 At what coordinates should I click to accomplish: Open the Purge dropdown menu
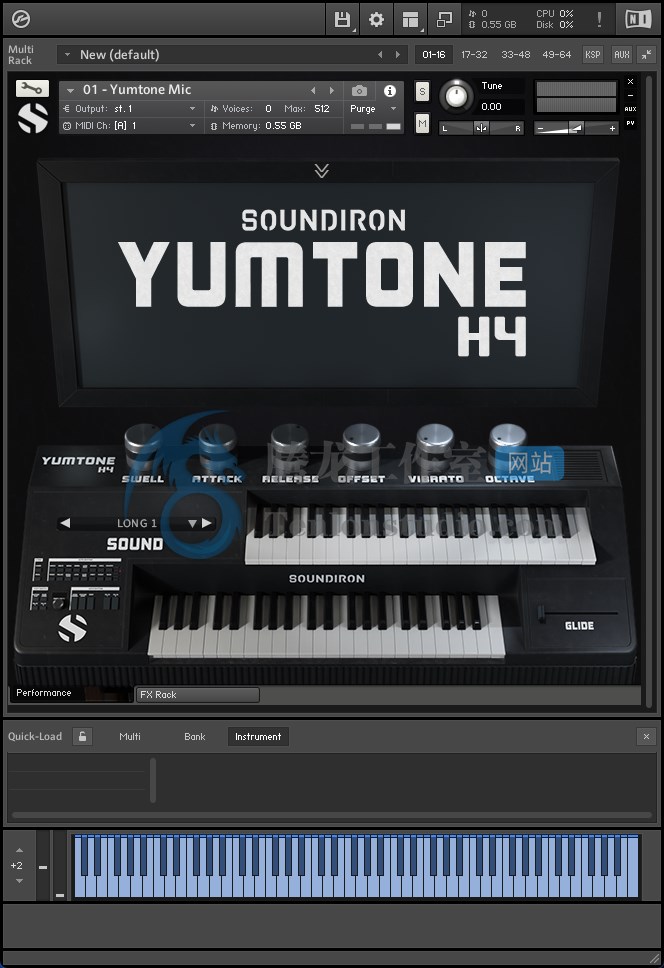tap(373, 109)
